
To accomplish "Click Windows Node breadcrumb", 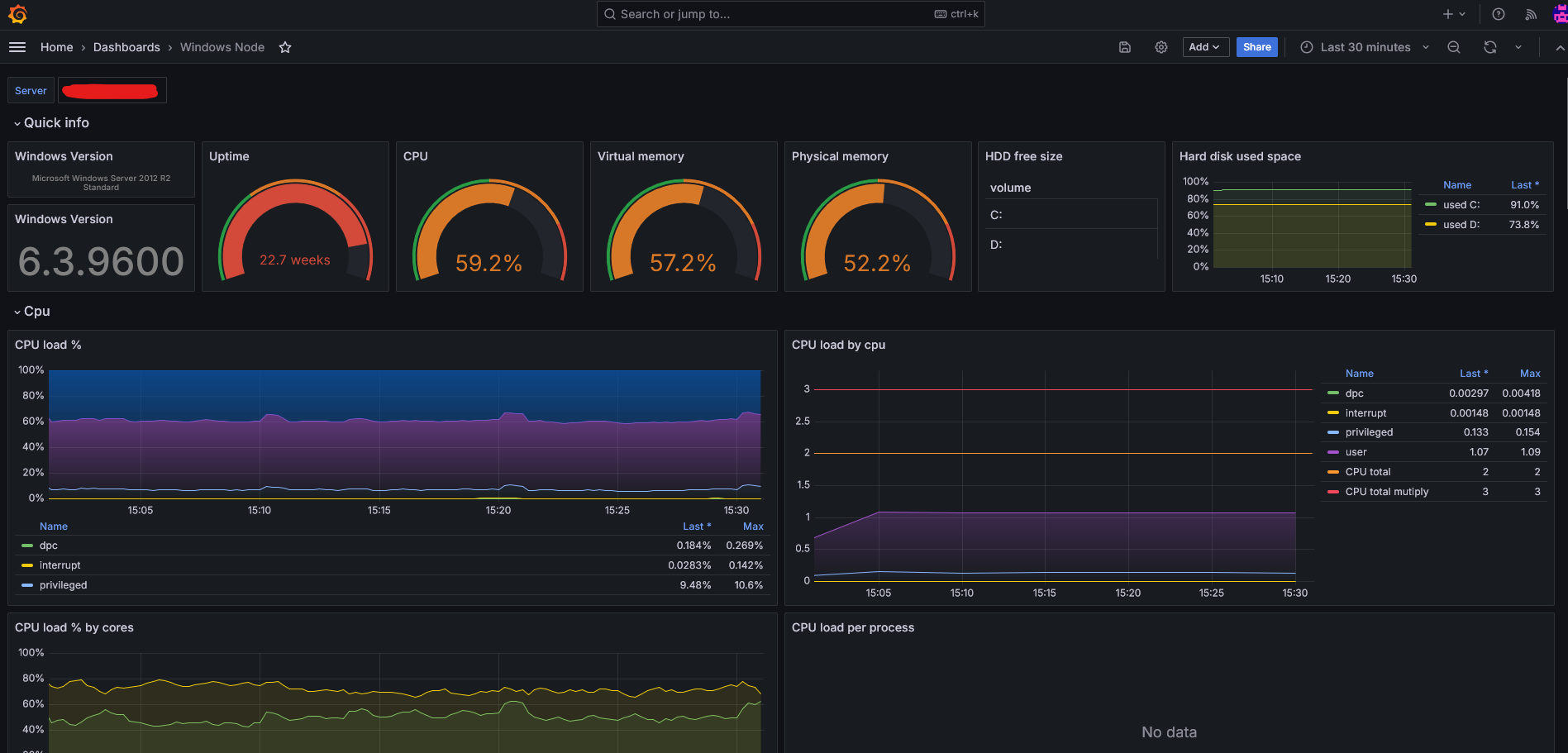I will pyautogui.click(x=222, y=47).
